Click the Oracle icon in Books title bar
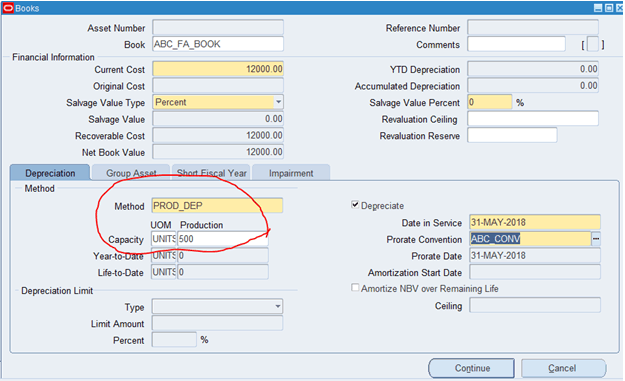 coord(8,8)
